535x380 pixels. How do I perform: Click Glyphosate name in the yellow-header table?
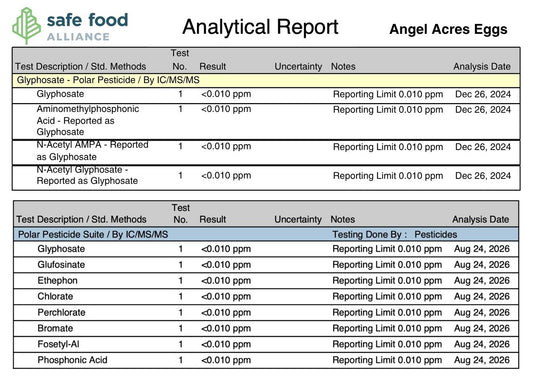click(60, 94)
